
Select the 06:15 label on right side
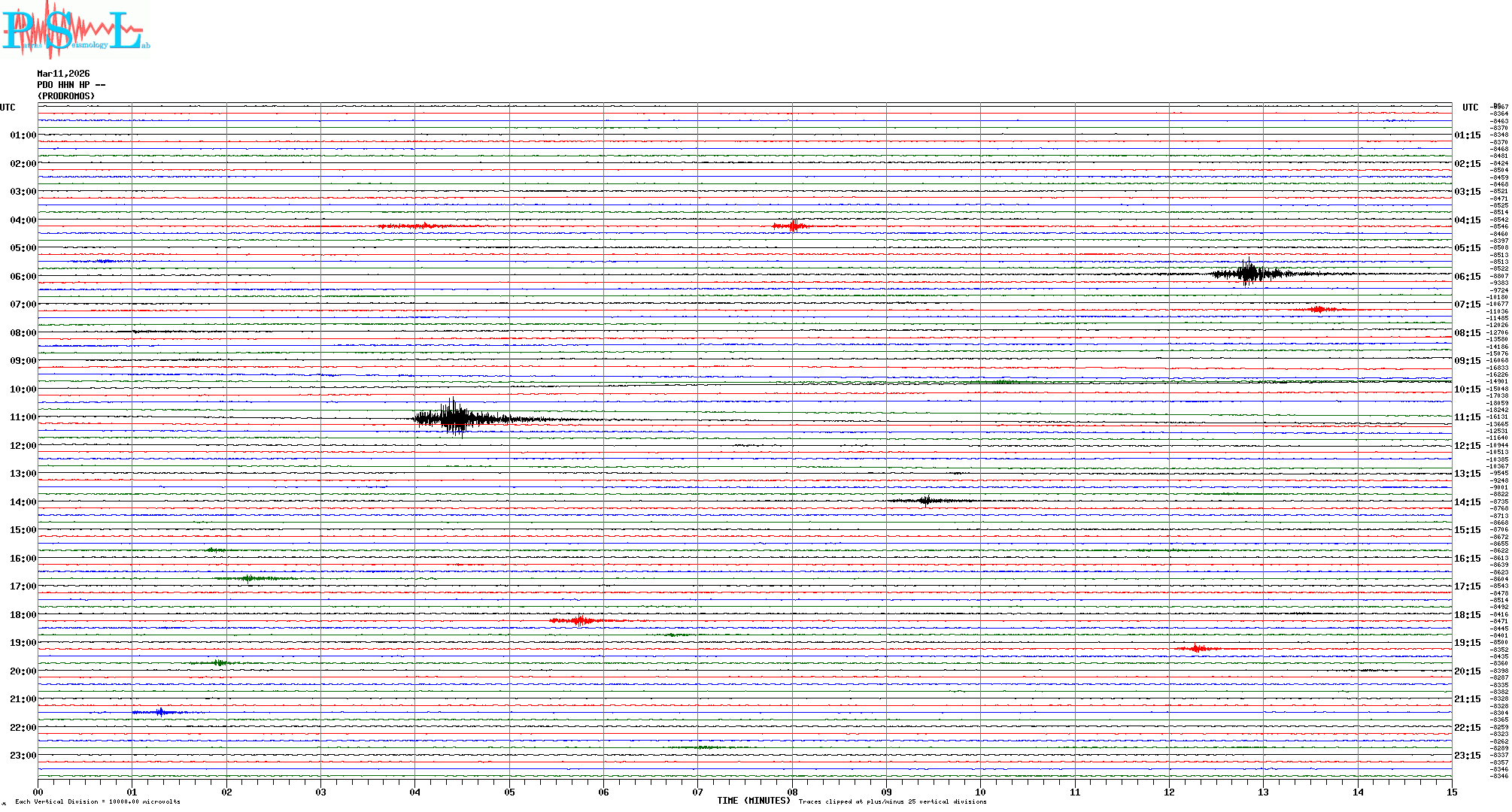click(x=1467, y=277)
